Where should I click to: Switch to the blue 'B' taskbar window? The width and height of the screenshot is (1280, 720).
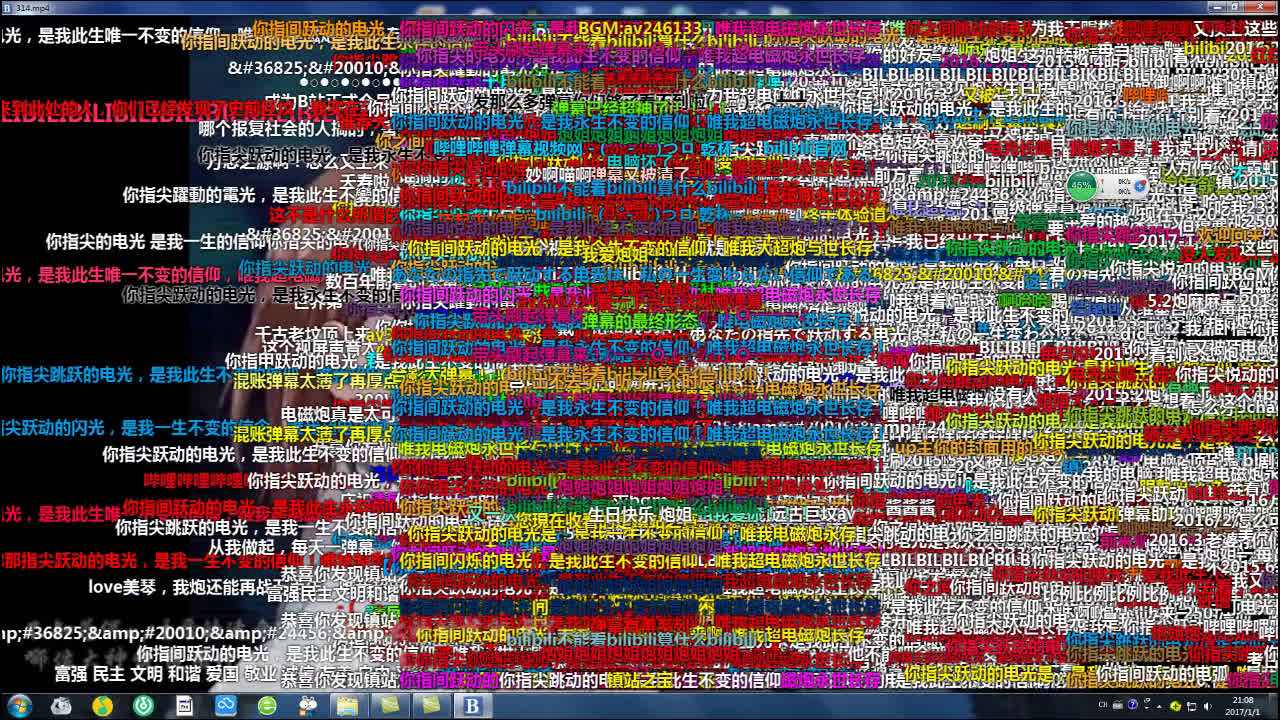(x=472, y=706)
